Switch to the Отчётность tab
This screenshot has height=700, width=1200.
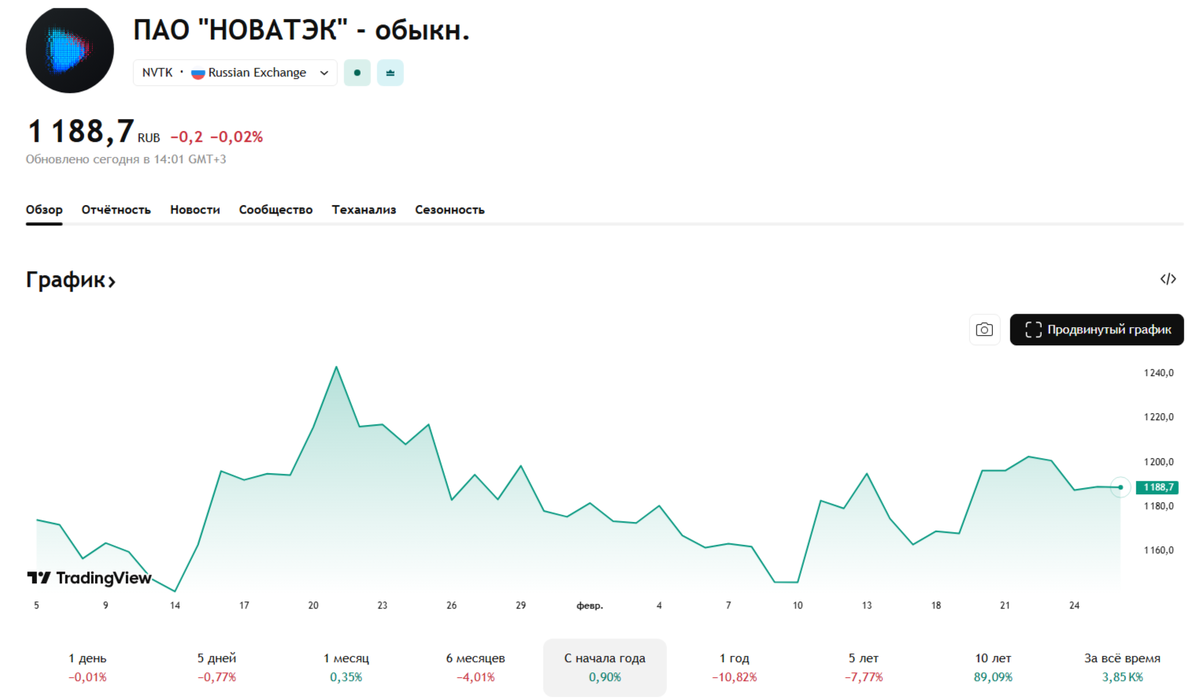point(116,210)
